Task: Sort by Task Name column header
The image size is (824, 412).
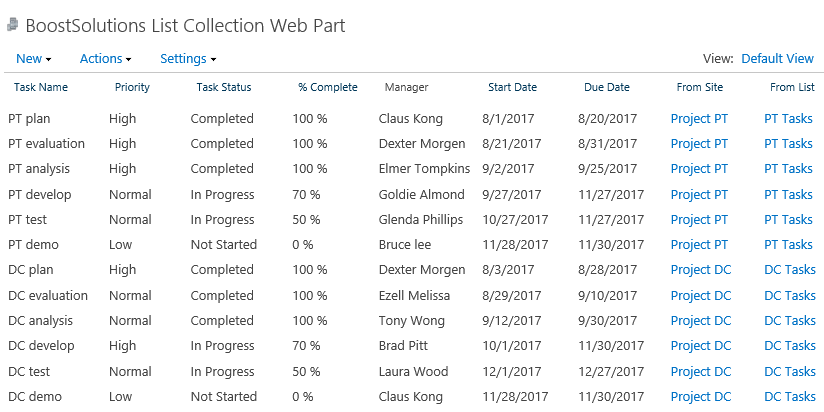Action: pyautogui.click(x=41, y=87)
